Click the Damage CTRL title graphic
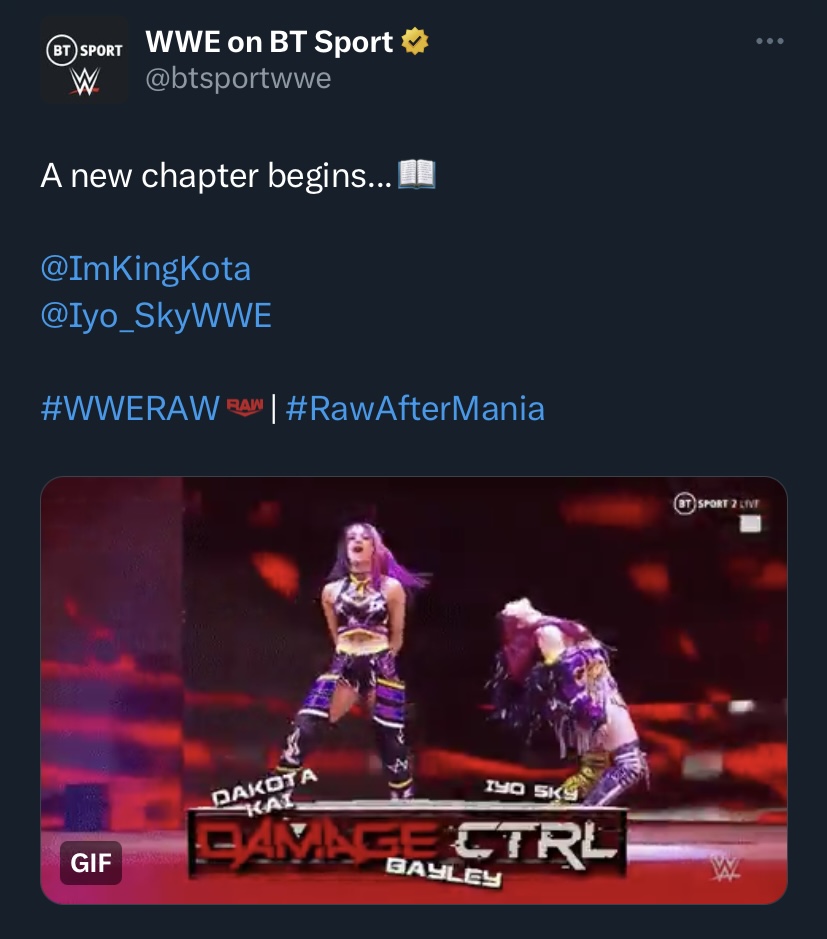 click(x=407, y=843)
